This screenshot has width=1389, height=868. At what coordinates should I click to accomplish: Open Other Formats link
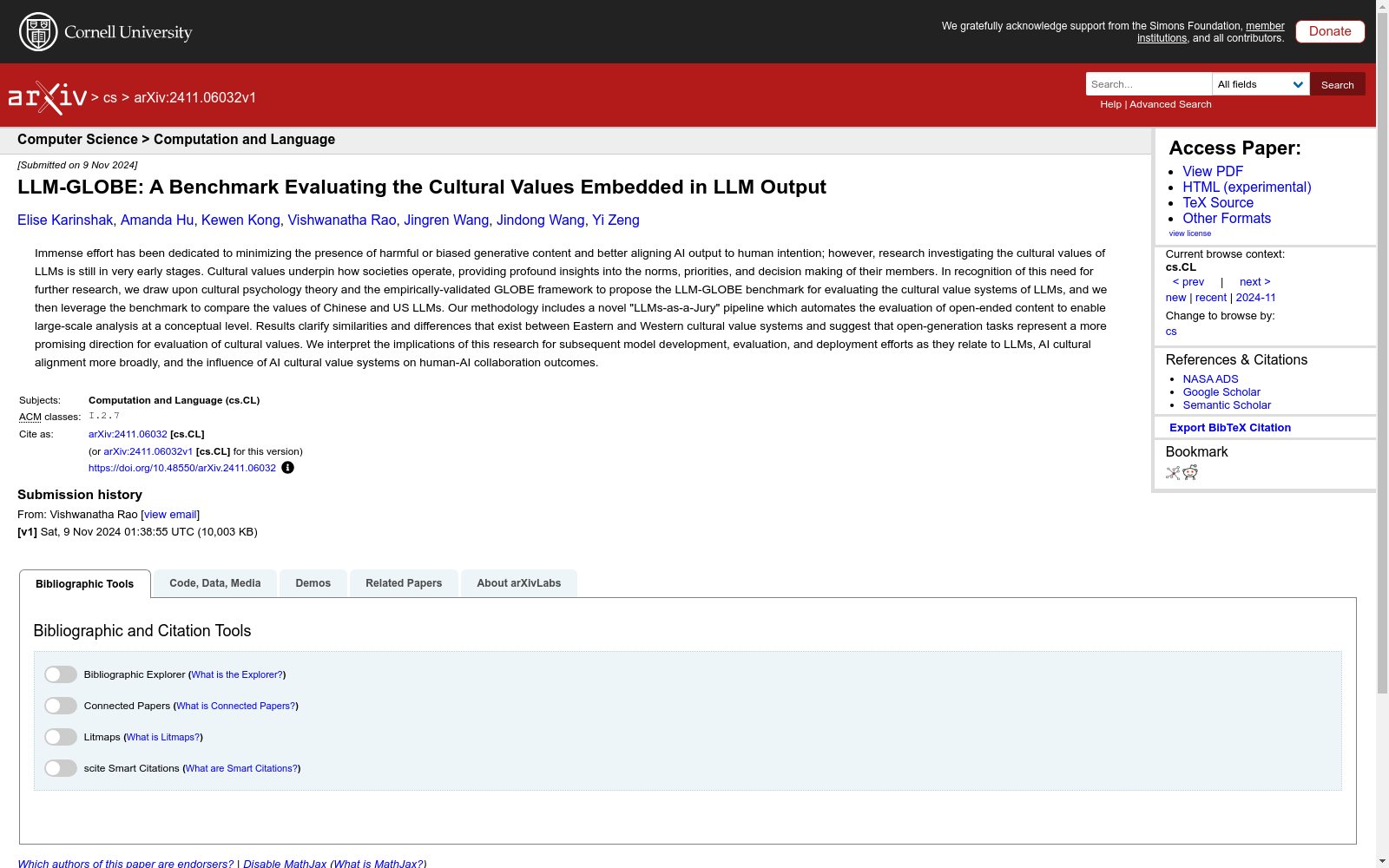(x=1227, y=219)
